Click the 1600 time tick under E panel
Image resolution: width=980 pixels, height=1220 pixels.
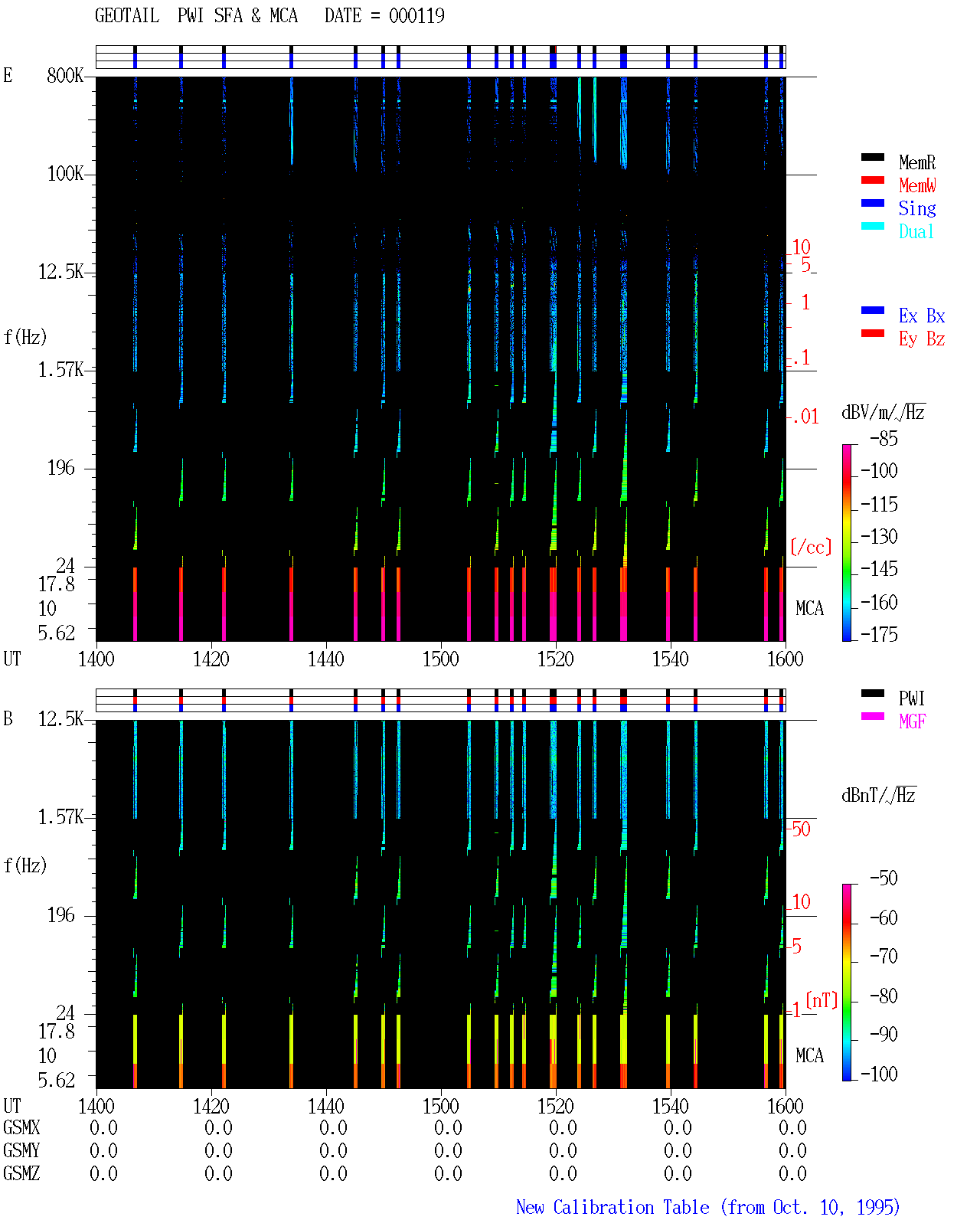(785, 659)
